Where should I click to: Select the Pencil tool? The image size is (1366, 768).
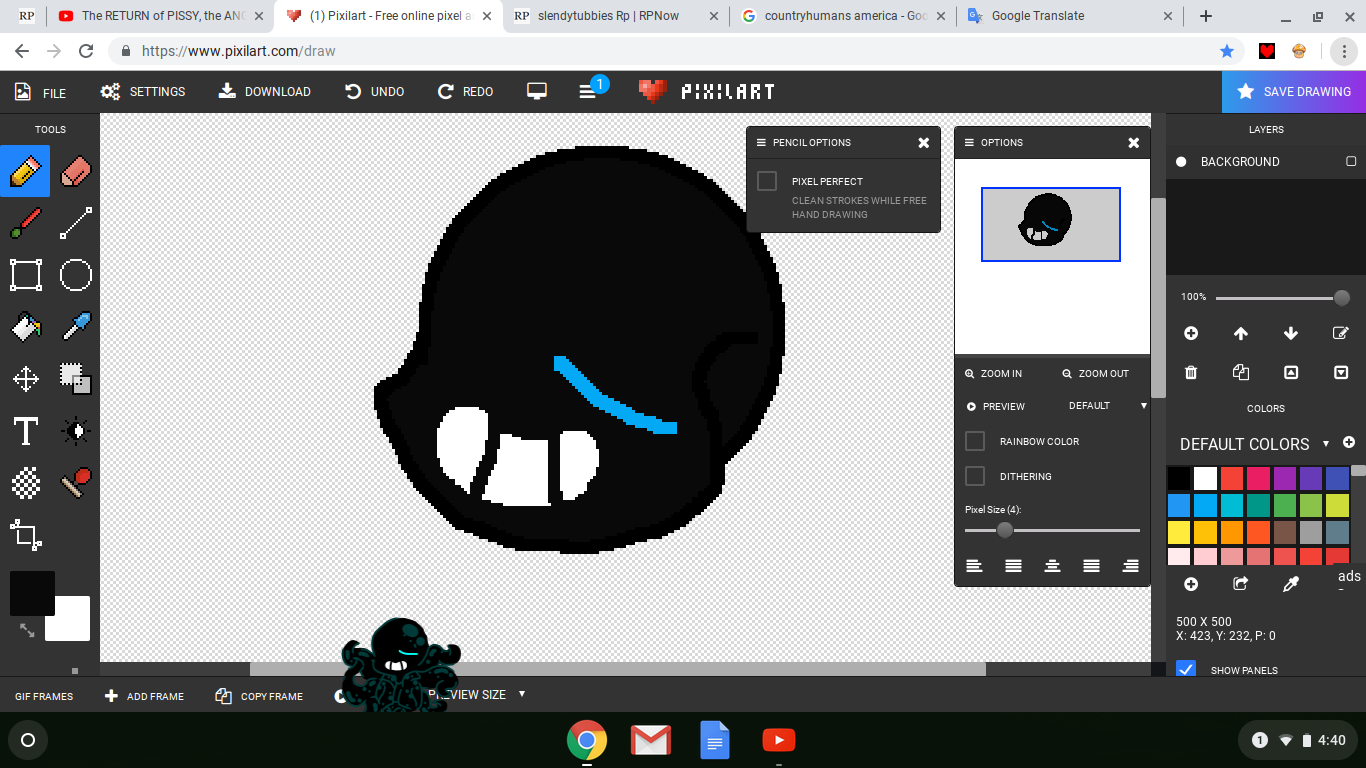(25, 171)
